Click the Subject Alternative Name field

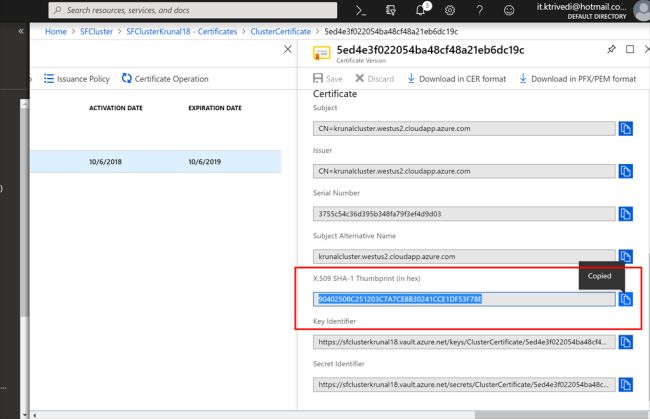pyautogui.click(x=464, y=257)
